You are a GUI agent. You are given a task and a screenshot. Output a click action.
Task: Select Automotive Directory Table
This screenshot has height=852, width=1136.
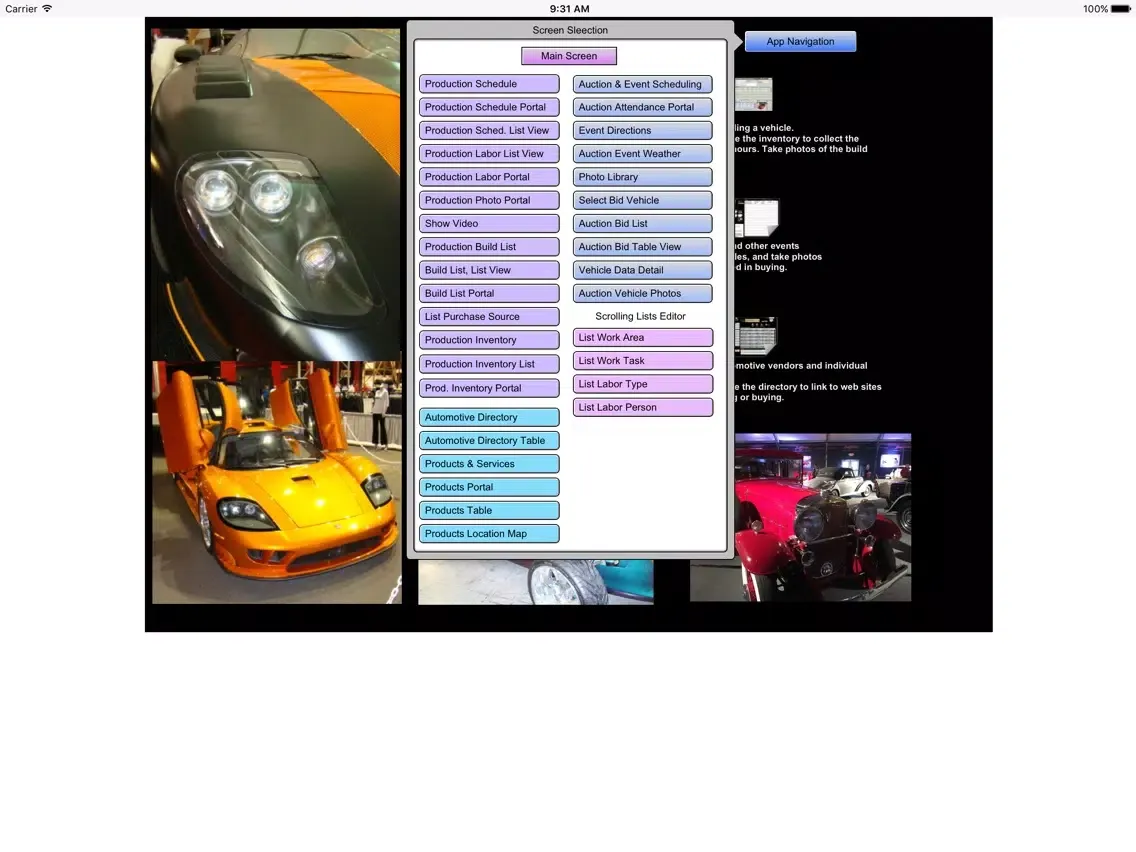489,440
